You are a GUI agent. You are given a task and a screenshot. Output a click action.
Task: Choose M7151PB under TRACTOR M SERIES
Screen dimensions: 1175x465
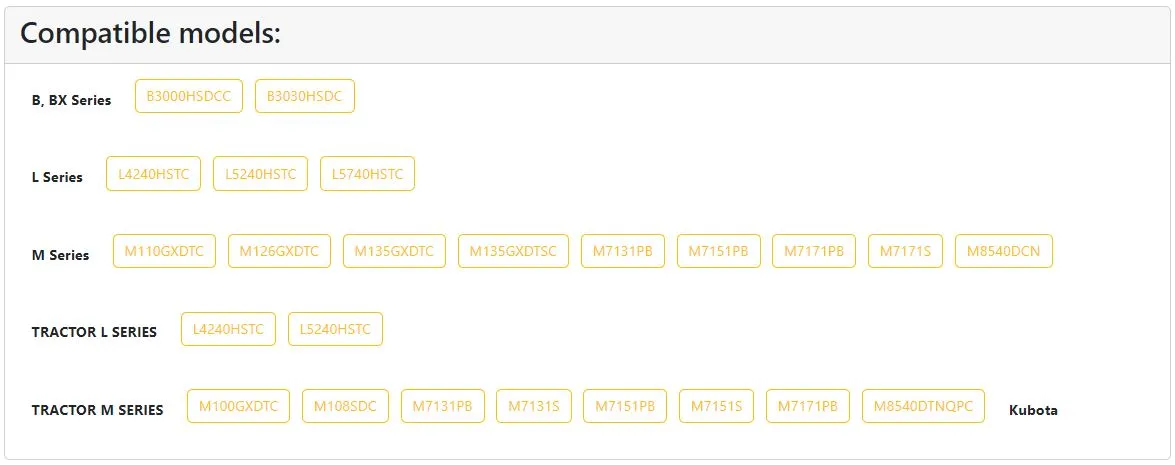(625, 406)
